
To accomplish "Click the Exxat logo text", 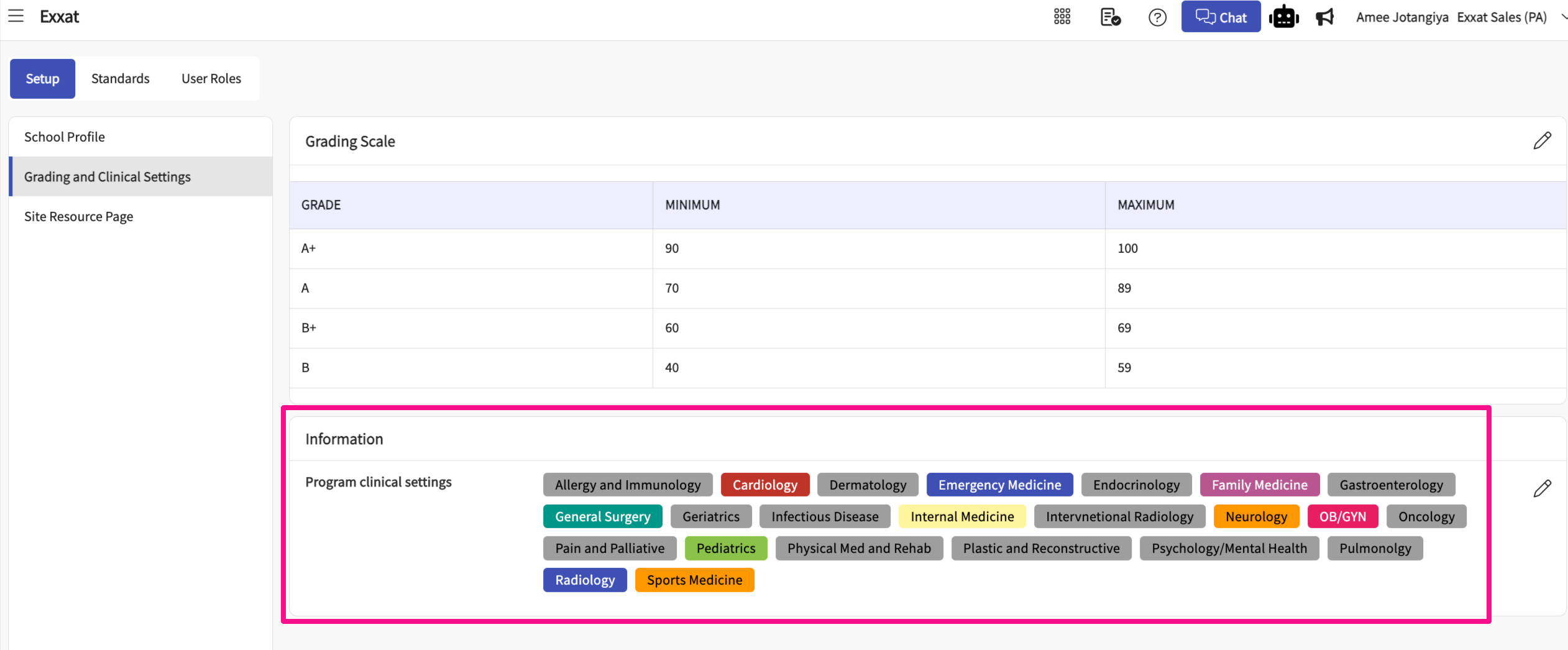I will click(x=60, y=17).
